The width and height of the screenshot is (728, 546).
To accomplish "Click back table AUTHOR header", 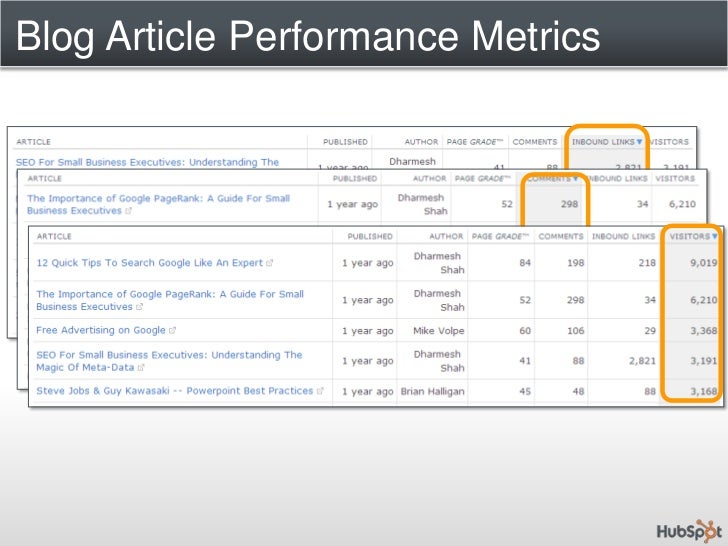I will [421, 142].
